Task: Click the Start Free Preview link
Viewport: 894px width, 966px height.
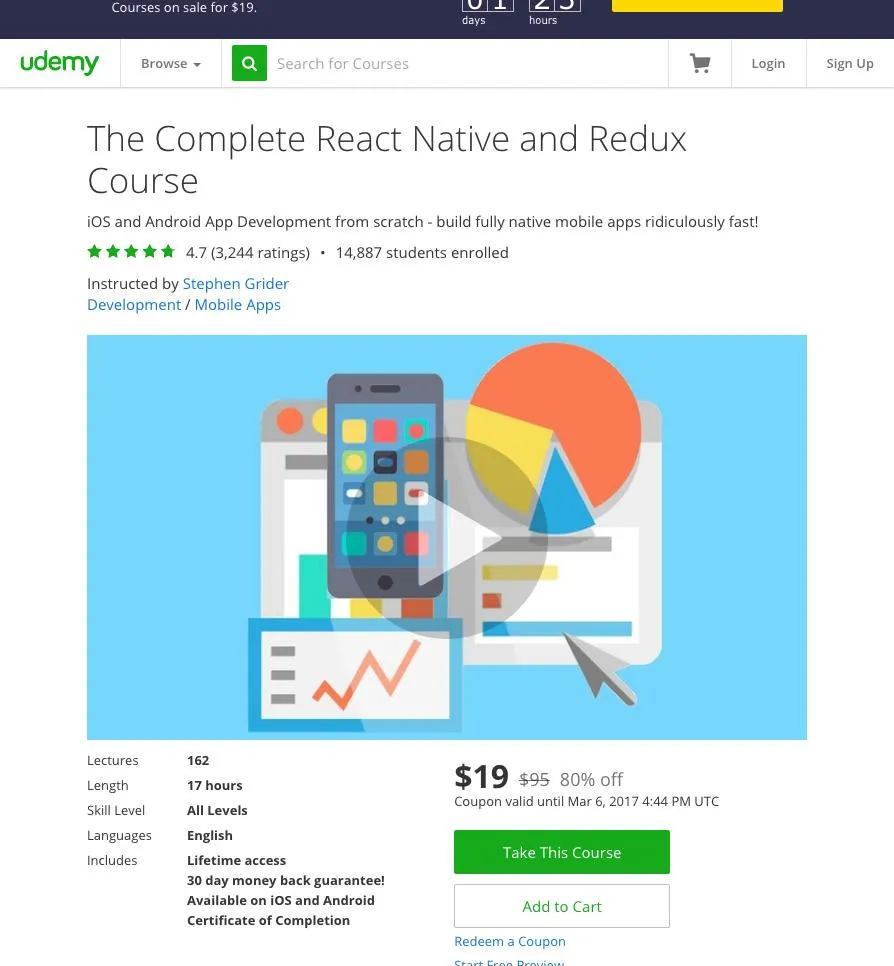Action: tap(509, 962)
